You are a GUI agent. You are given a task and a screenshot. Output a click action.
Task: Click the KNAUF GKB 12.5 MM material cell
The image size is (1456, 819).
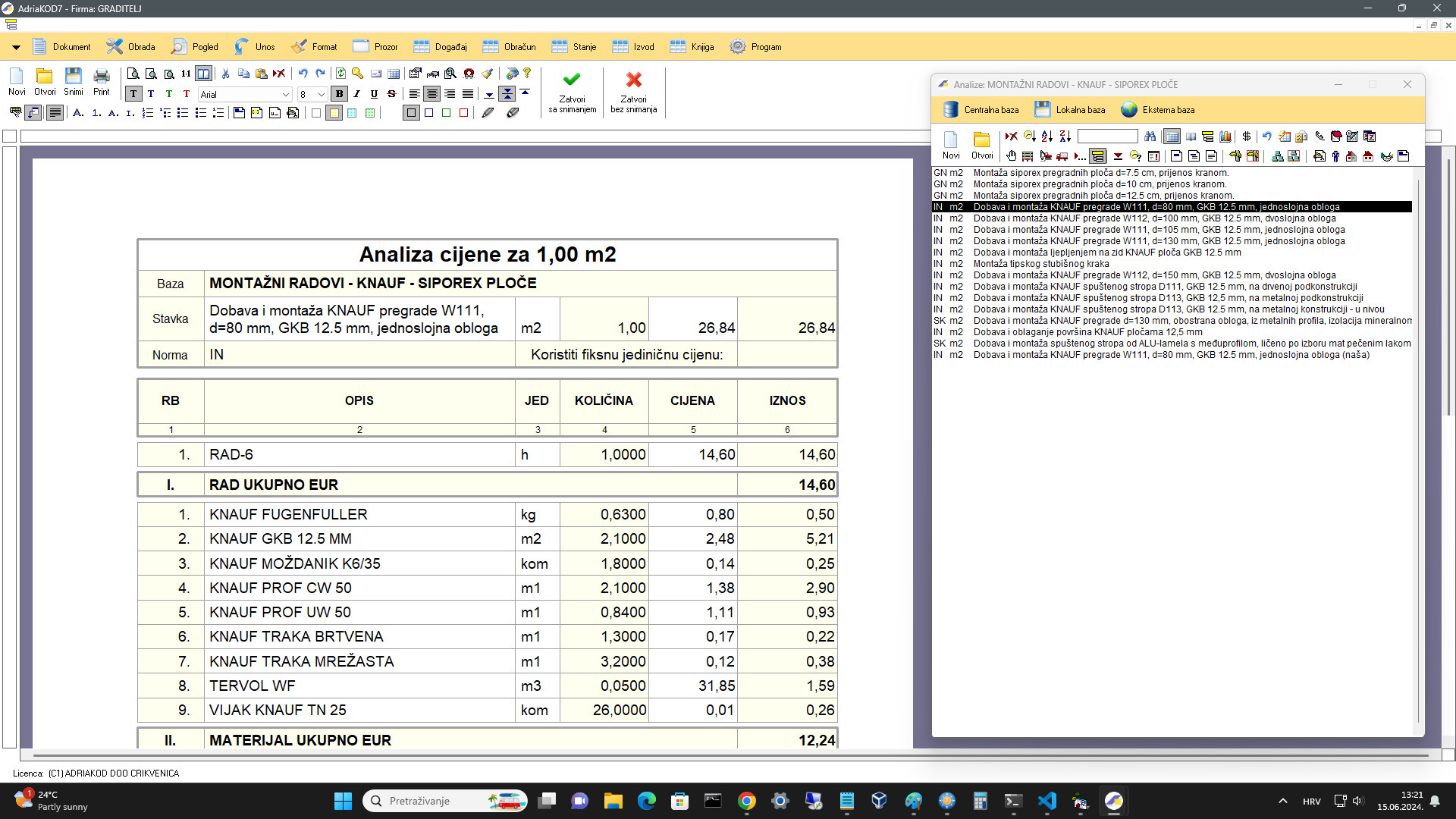[x=359, y=539]
